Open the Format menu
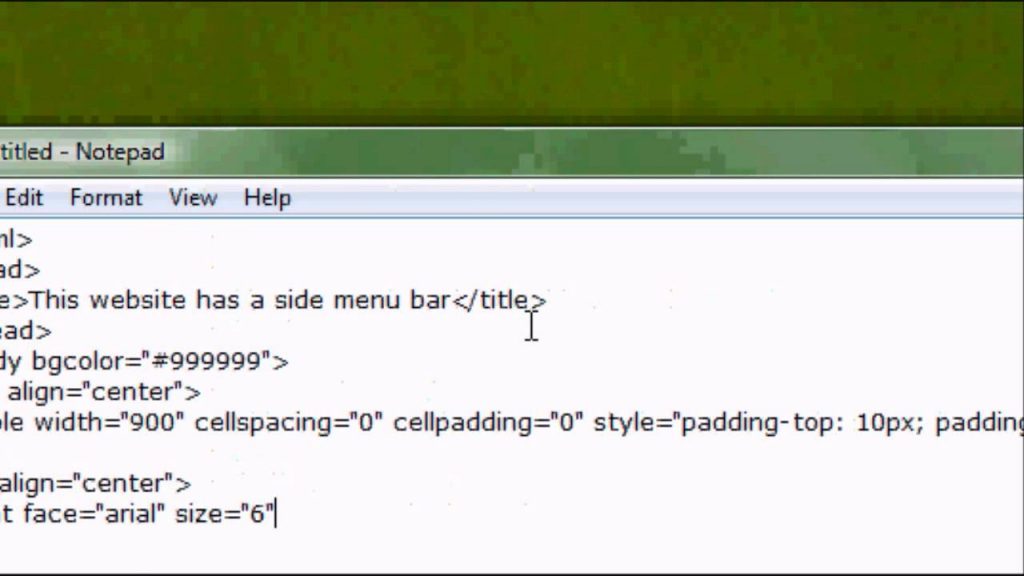Screen dimensions: 1024x576 (105, 197)
